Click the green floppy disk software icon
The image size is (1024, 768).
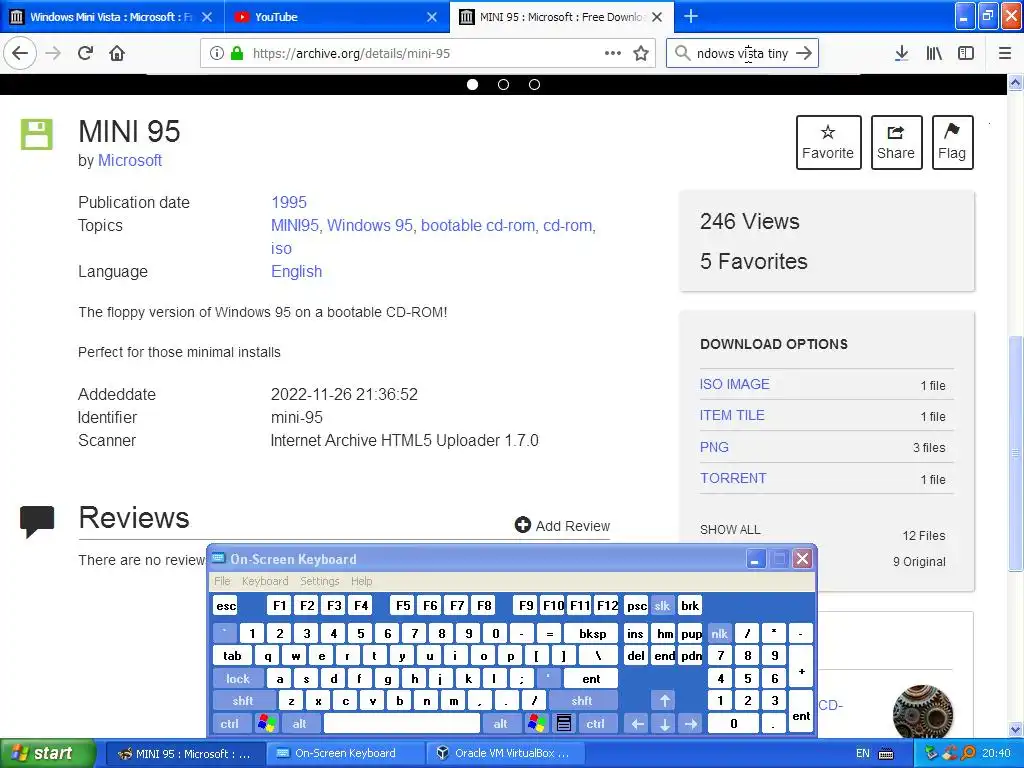pyautogui.click(x=37, y=134)
